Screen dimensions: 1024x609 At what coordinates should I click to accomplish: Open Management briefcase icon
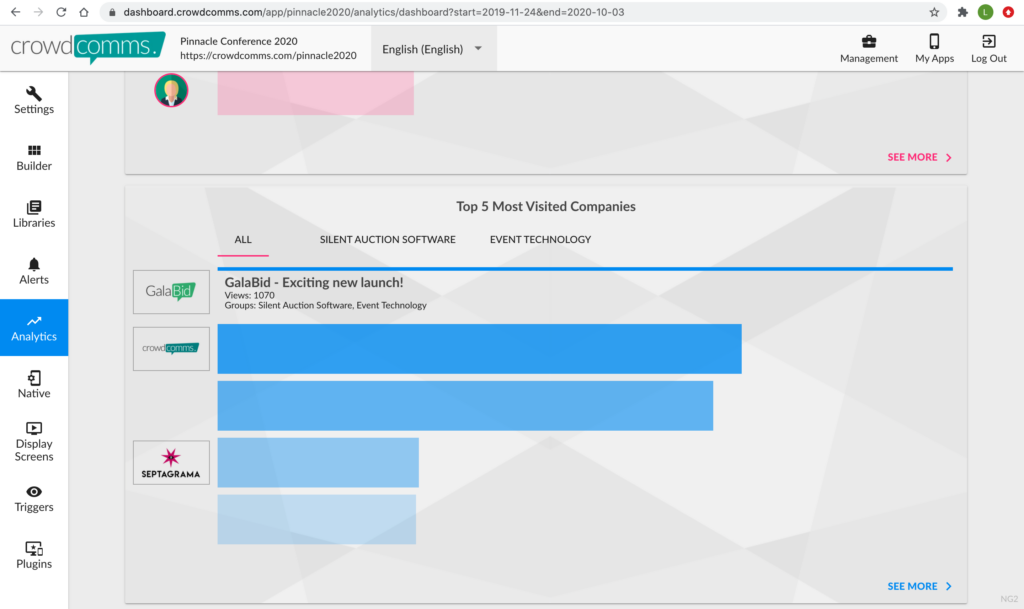click(868, 42)
